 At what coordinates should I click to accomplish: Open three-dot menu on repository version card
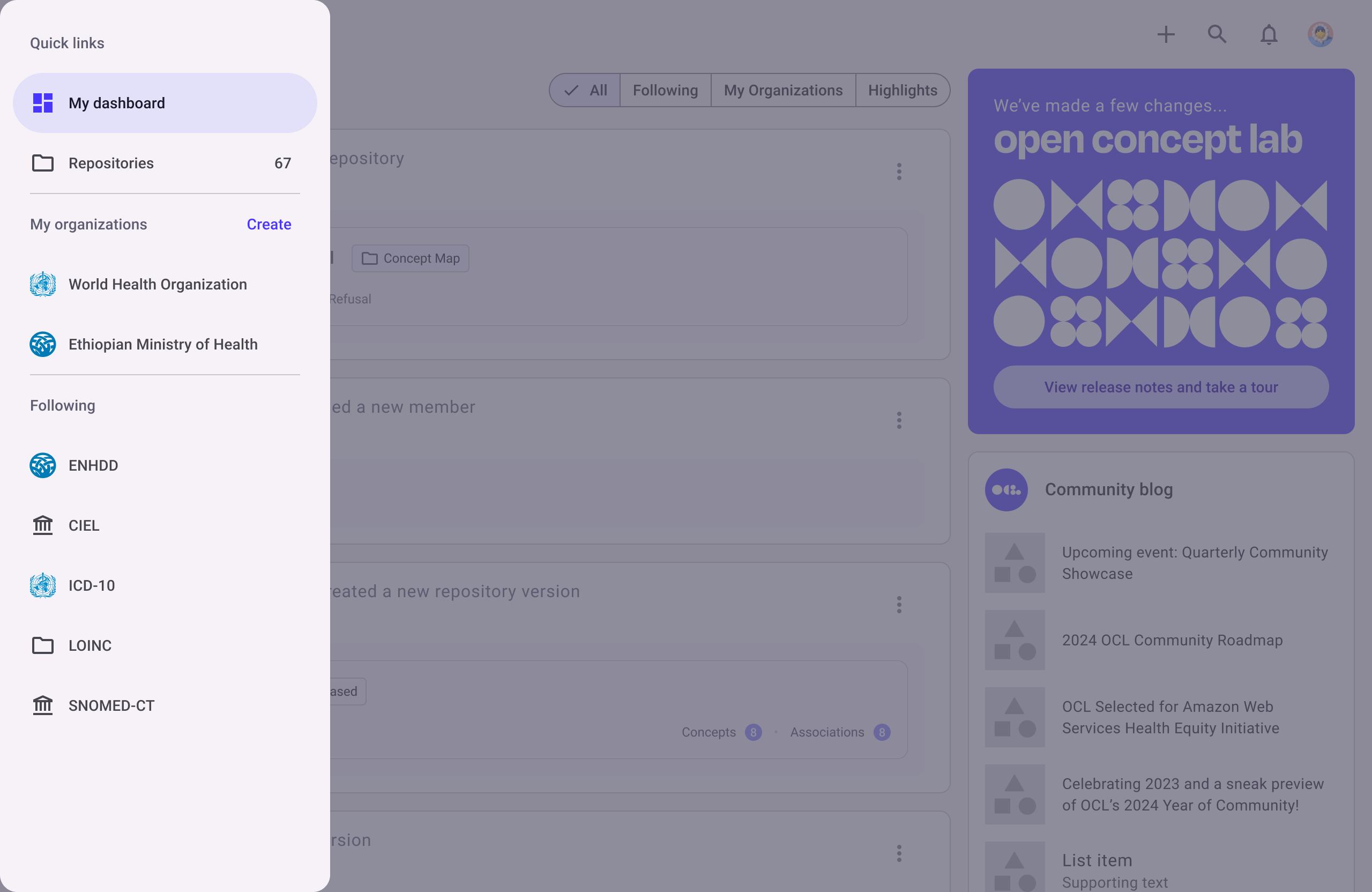point(899,605)
